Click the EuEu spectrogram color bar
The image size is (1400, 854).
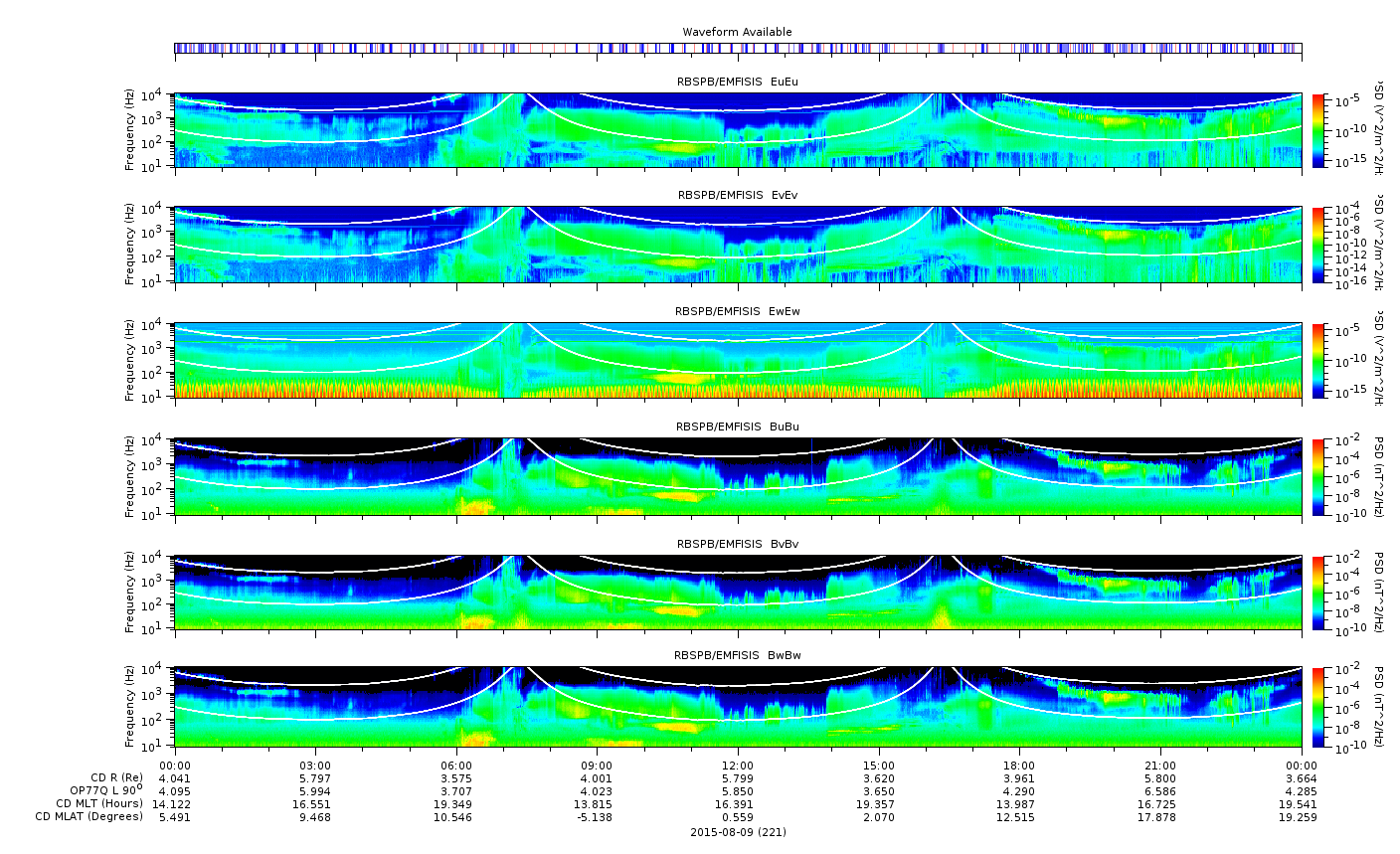(x=1318, y=130)
